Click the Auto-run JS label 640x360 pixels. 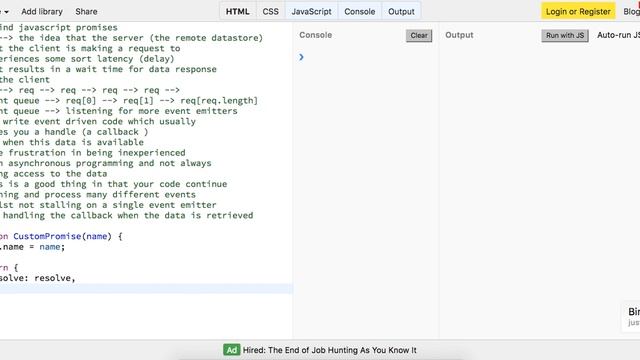tap(618, 35)
